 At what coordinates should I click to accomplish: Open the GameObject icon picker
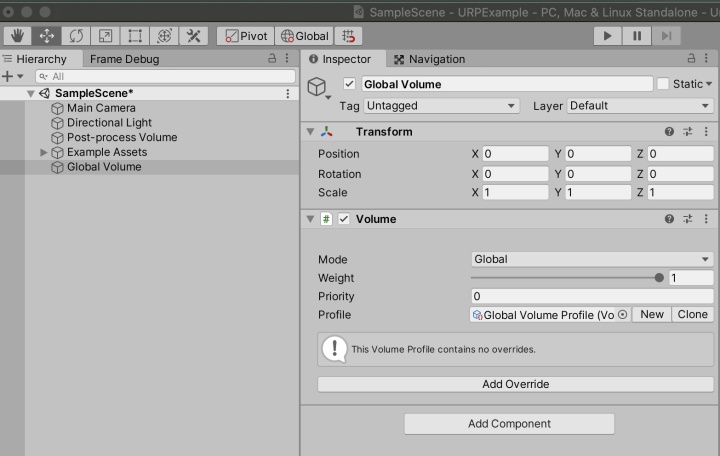318,87
